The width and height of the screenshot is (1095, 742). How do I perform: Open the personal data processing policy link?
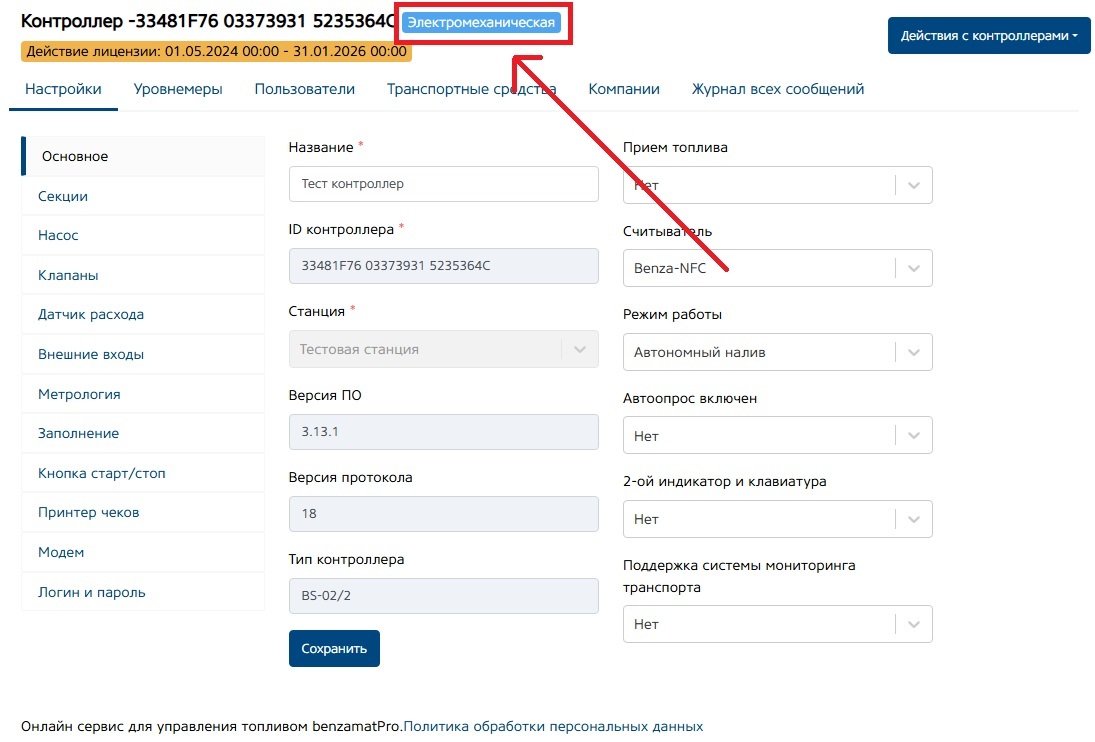coord(553,727)
